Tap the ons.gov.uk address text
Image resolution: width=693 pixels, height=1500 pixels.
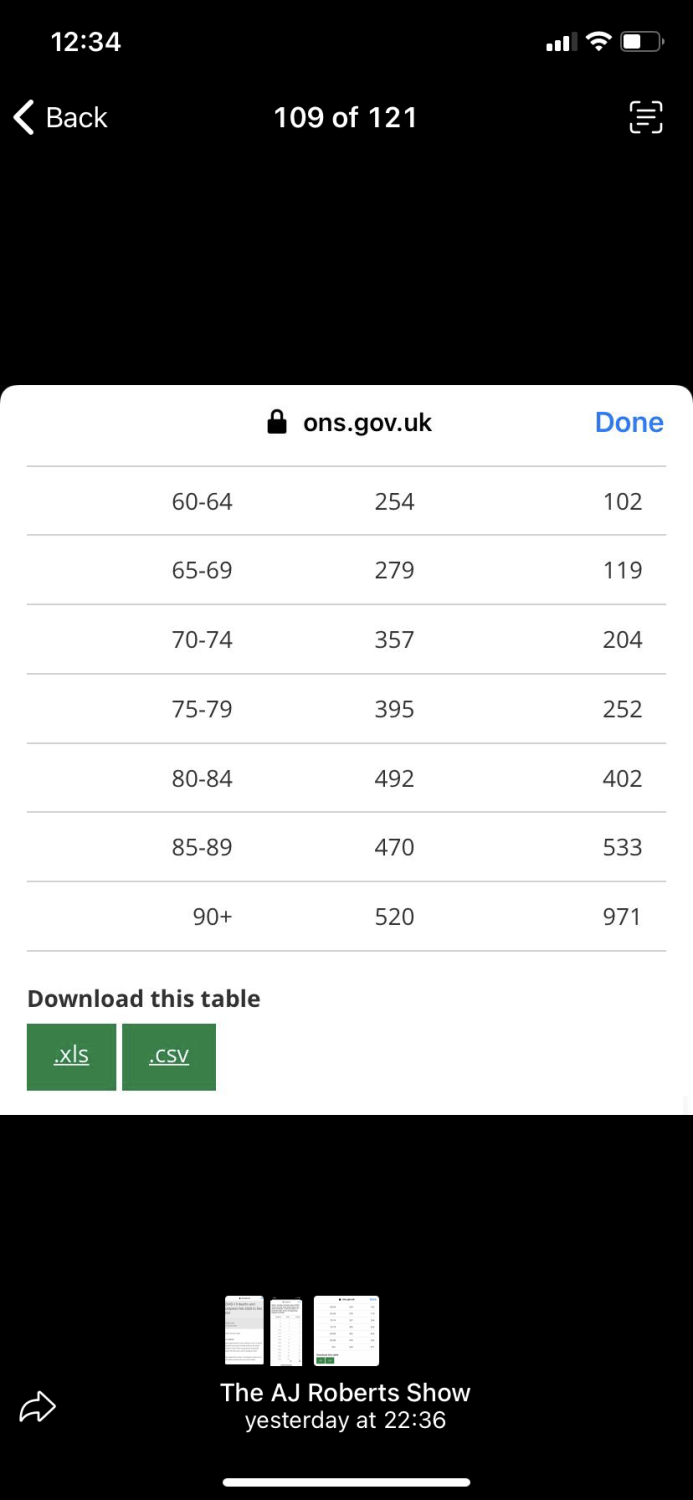point(367,422)
